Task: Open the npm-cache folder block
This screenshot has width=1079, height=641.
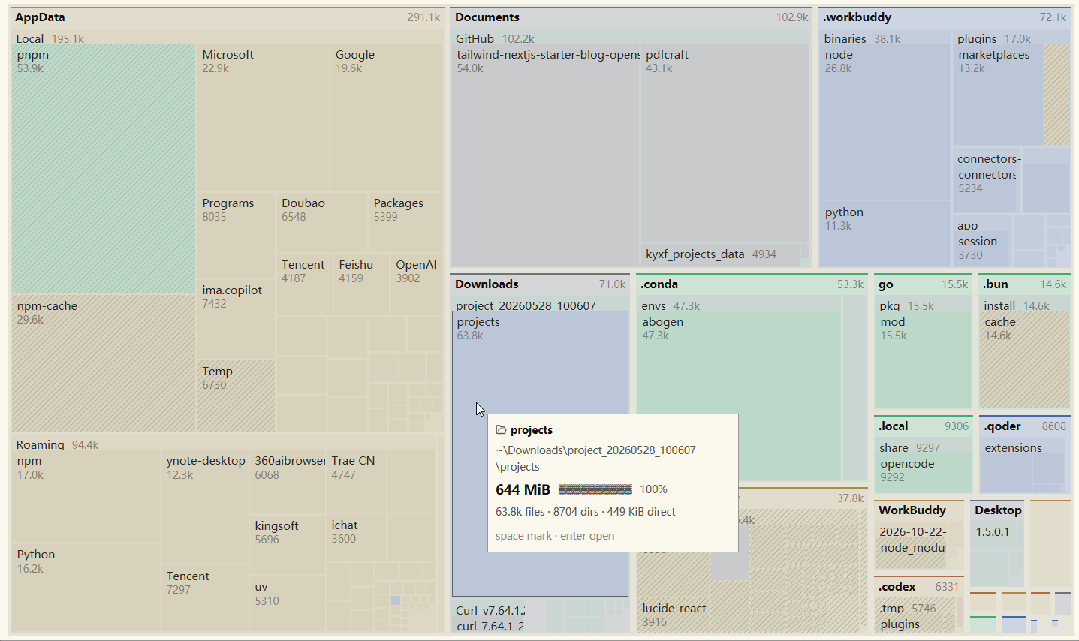Action: pos(103,364)
